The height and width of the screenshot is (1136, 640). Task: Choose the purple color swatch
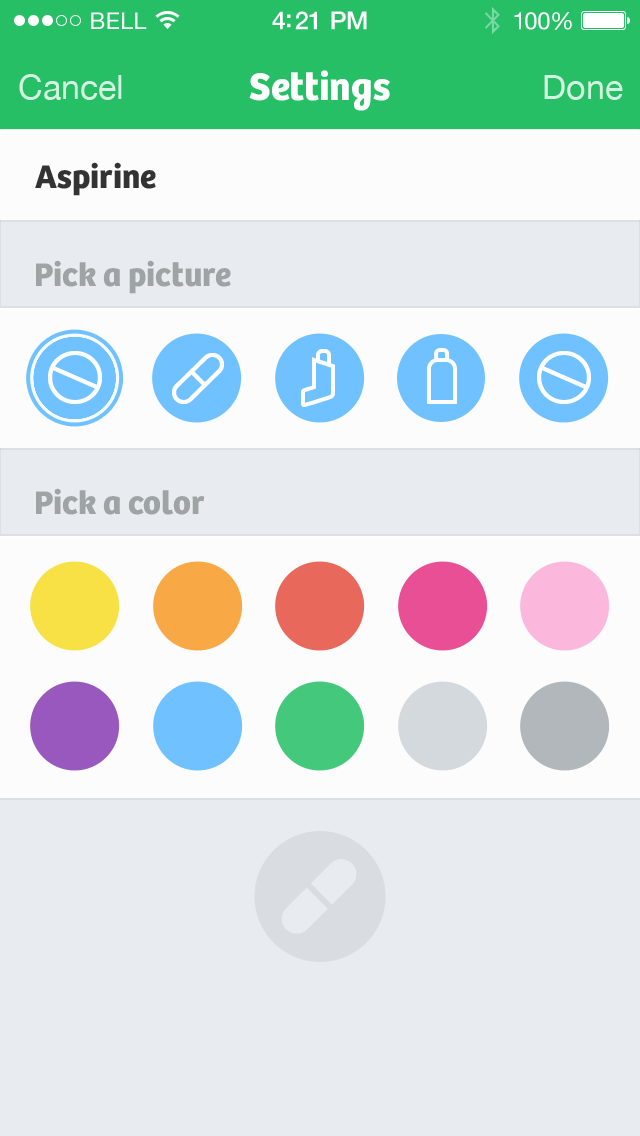pos(75,726)
